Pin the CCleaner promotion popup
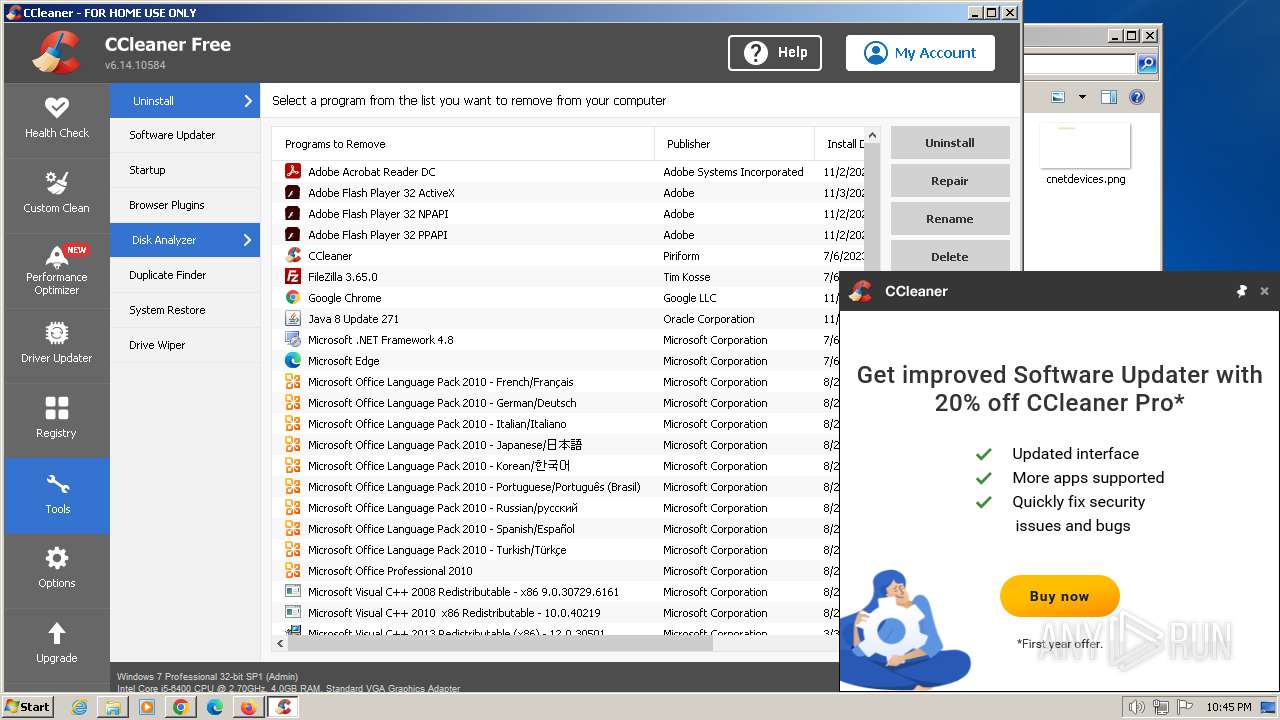The image size is (1280, 720). pyautogui.click(x=1241, y=291)
